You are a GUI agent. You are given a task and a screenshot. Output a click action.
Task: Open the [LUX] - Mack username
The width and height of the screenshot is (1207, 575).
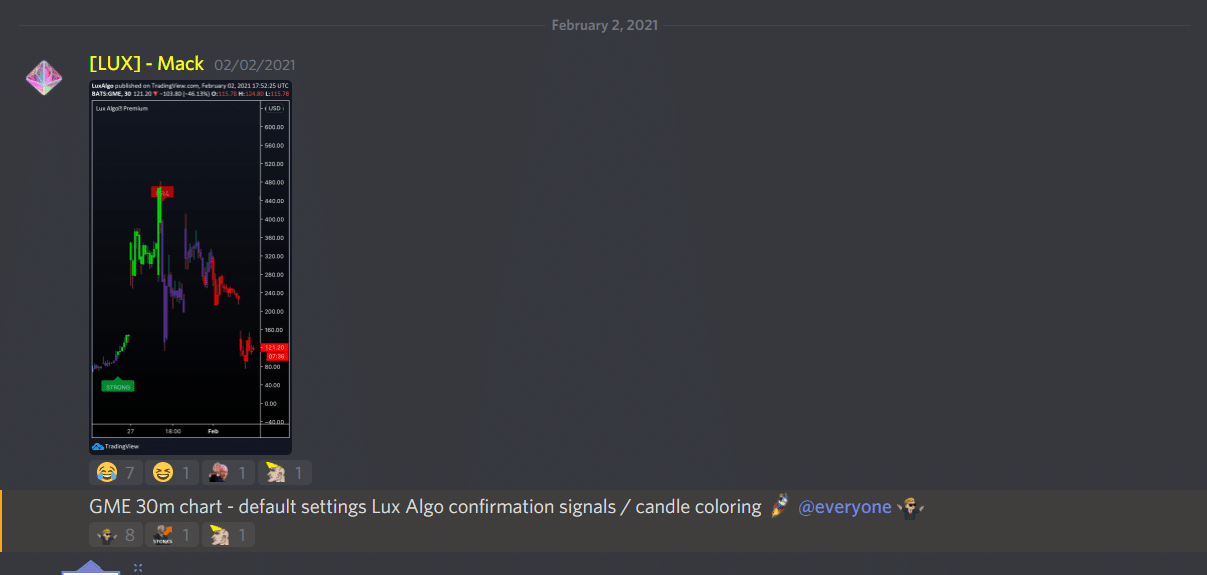tap(146, 64)
